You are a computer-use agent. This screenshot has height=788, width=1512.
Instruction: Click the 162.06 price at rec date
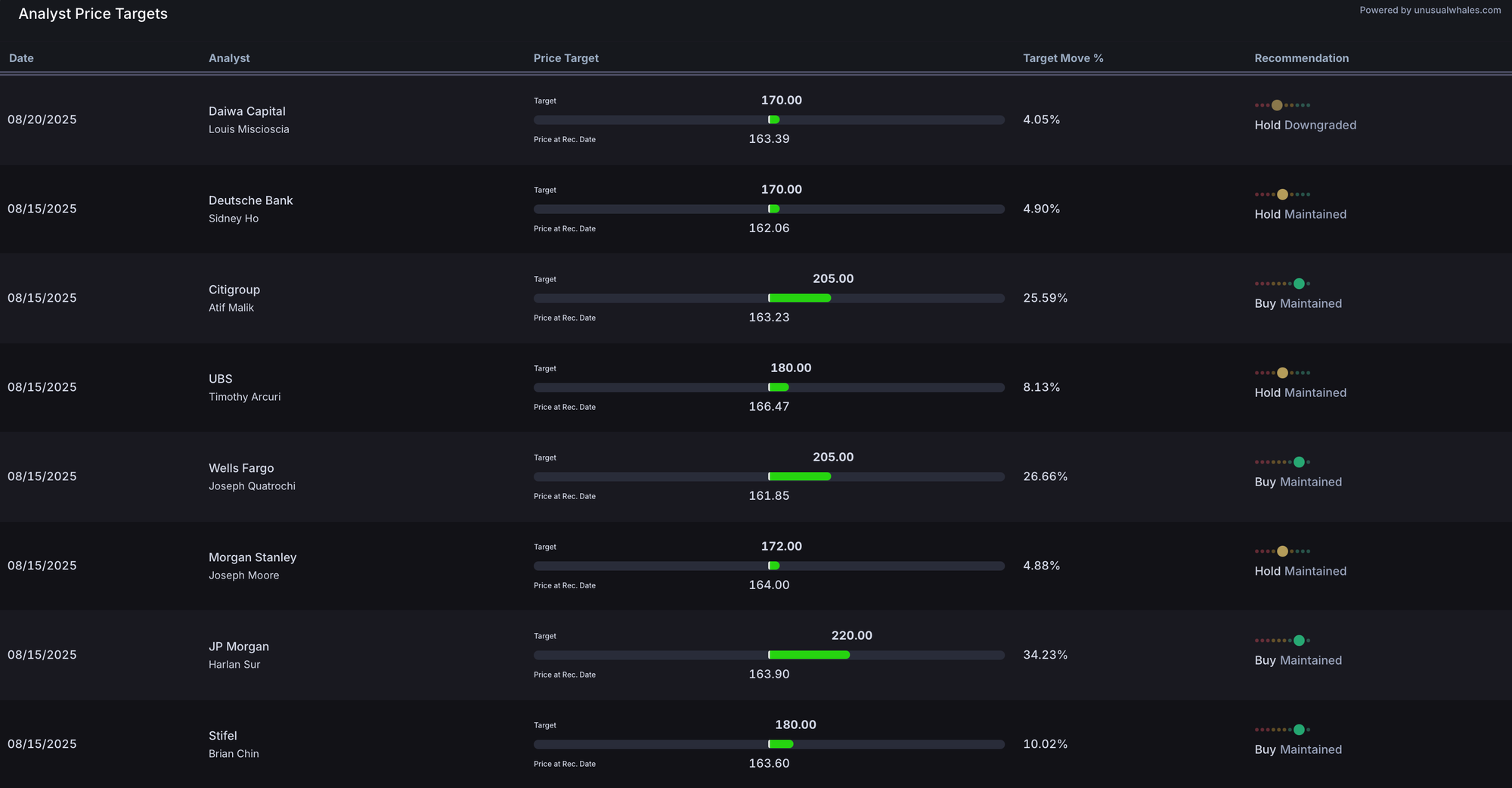[769, 228]
